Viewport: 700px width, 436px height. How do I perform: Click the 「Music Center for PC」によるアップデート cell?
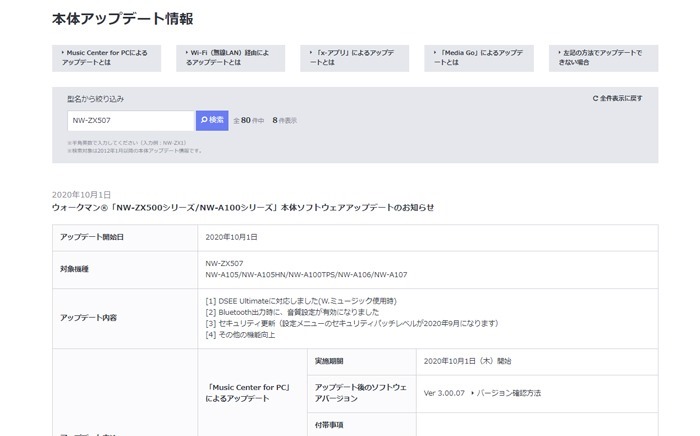[253, 393]
